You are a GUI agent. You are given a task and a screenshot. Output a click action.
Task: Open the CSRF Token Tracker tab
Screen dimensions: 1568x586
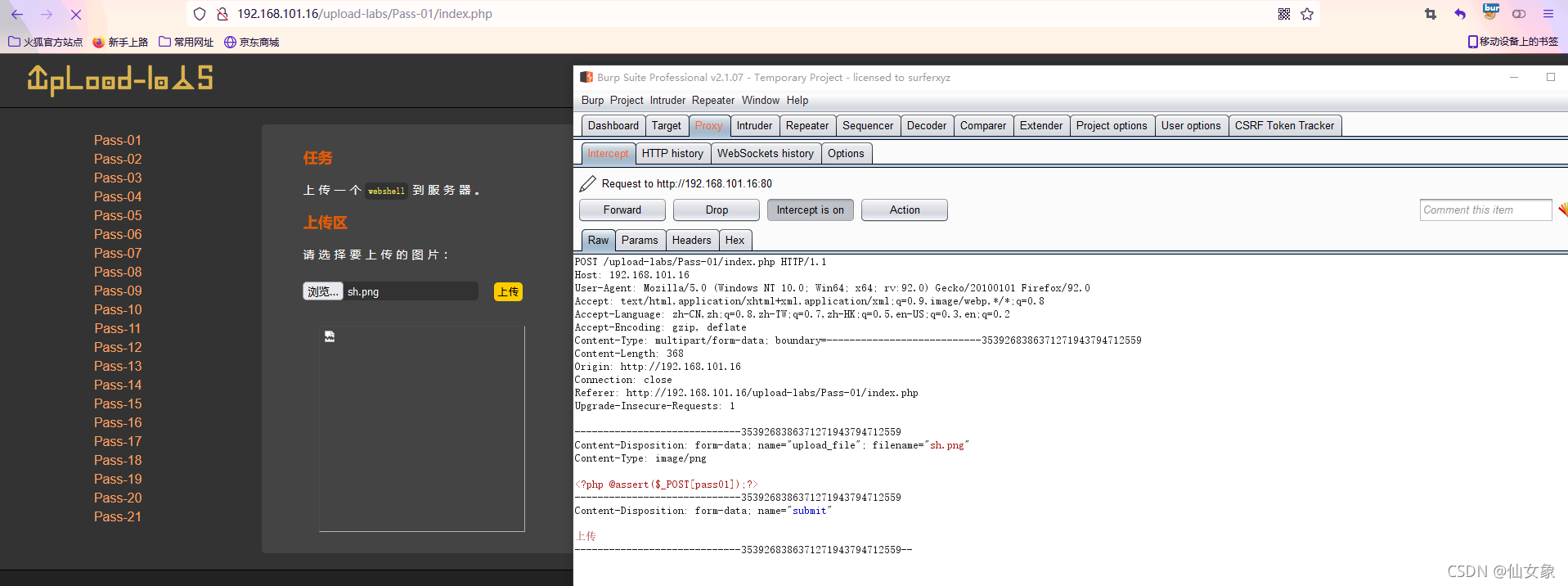coord(1284,125)
